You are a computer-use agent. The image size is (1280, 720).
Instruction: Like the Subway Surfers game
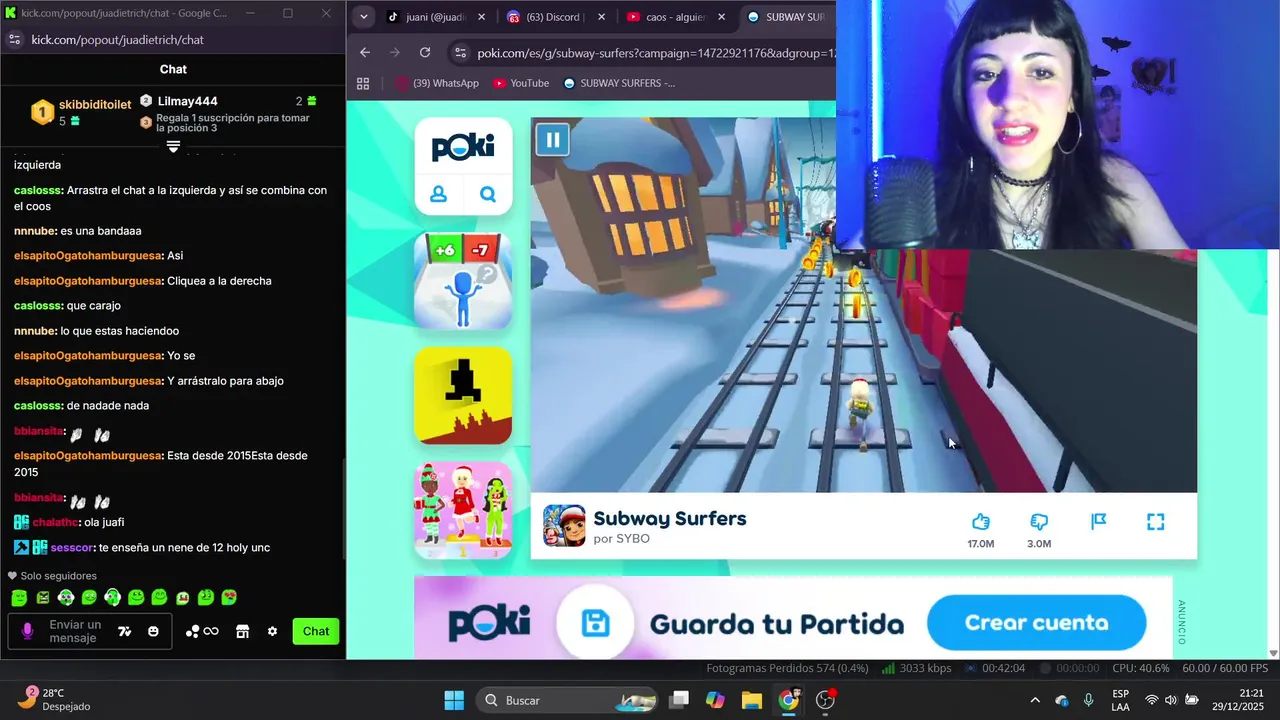pyautogui.click(x=980, y=522)
